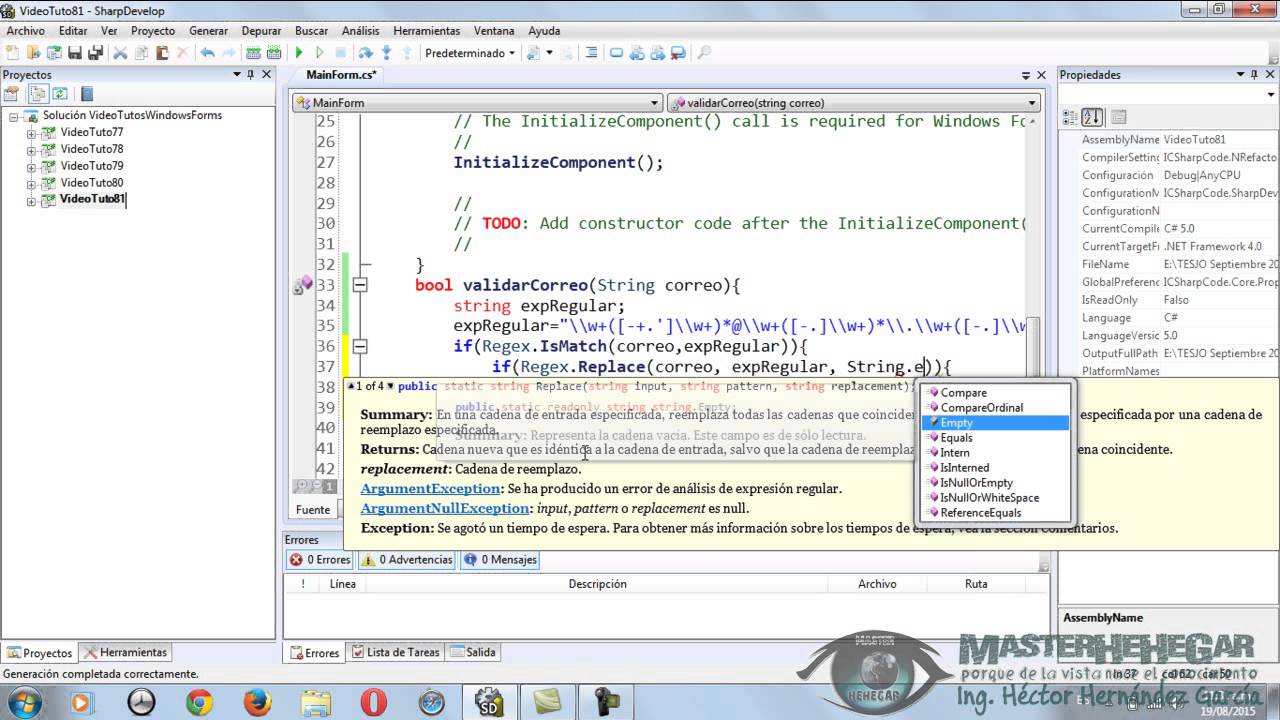Viewport: 1280px width, 720px height.
Task: Open the Archivo menu
Action: (x=26, y=31)
